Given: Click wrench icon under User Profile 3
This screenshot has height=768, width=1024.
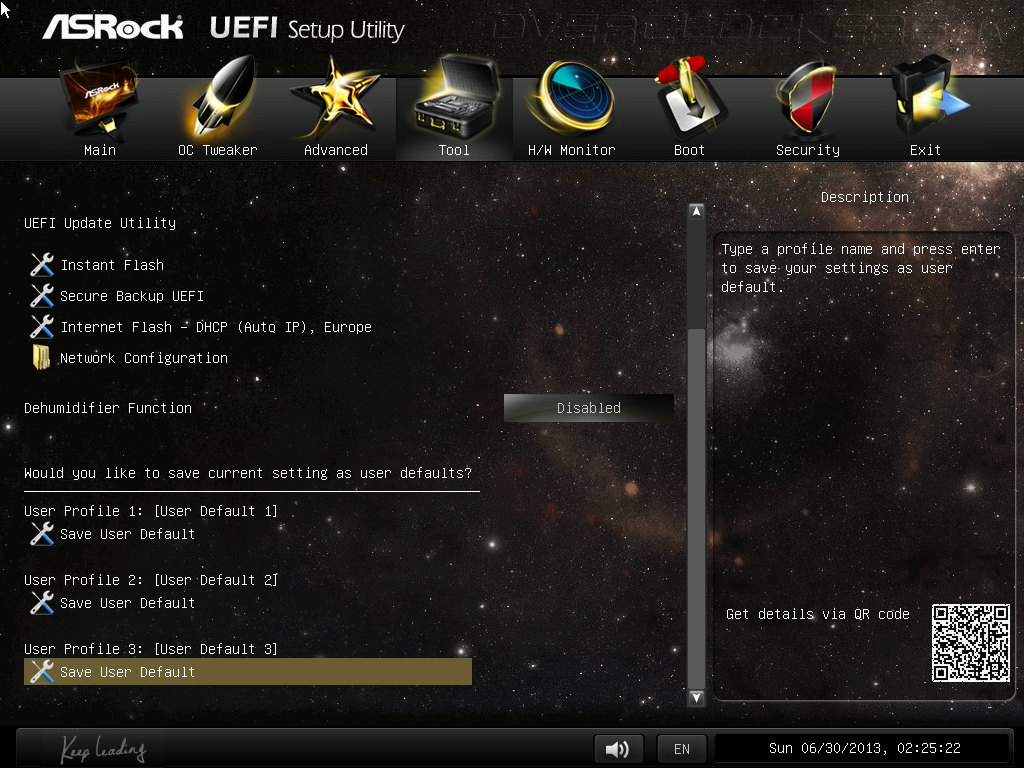Looking at the screenshot, I should tap(42, 671).
